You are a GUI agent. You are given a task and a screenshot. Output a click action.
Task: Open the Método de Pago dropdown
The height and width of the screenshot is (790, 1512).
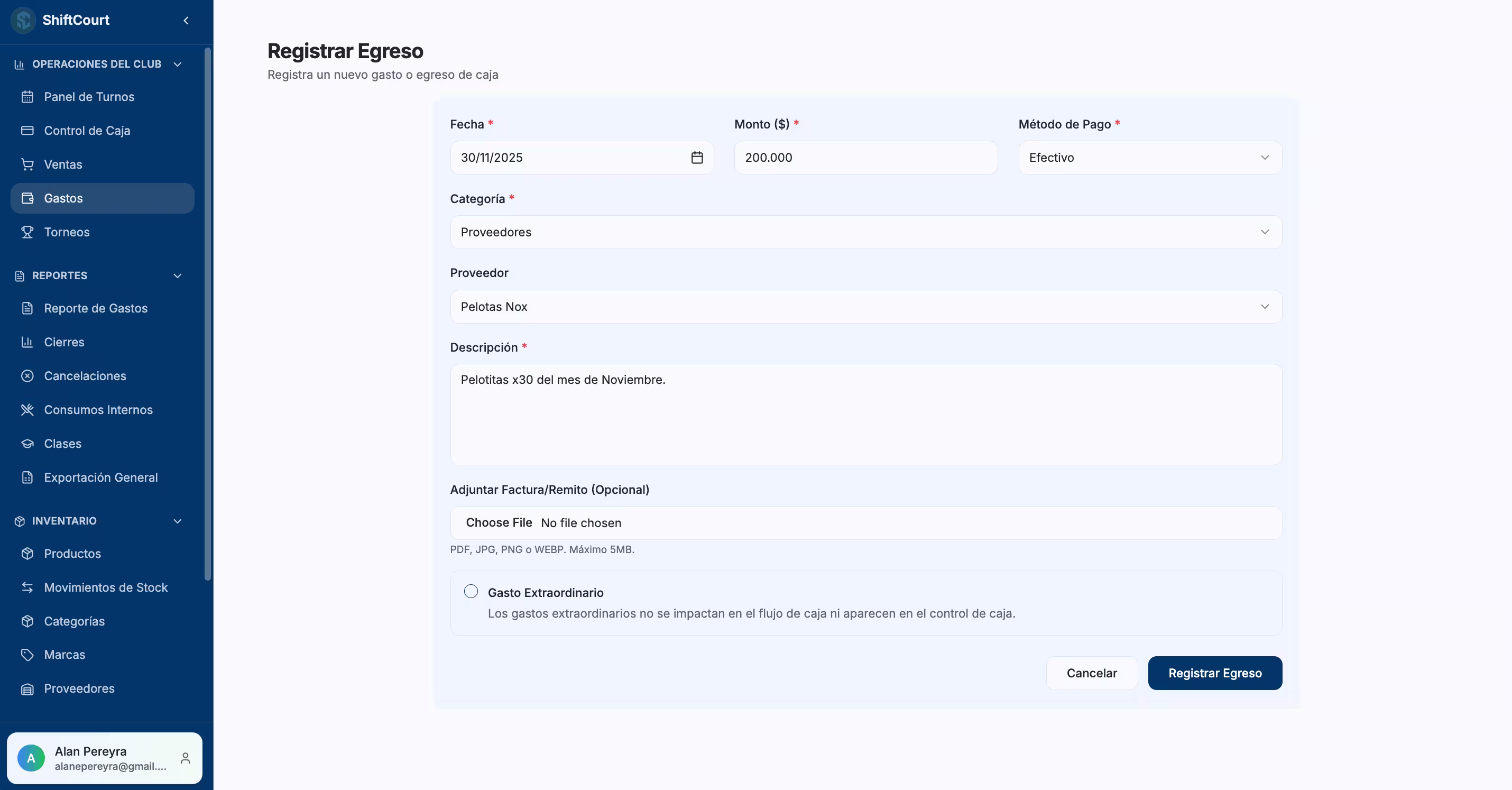[x=1149, y=157]
